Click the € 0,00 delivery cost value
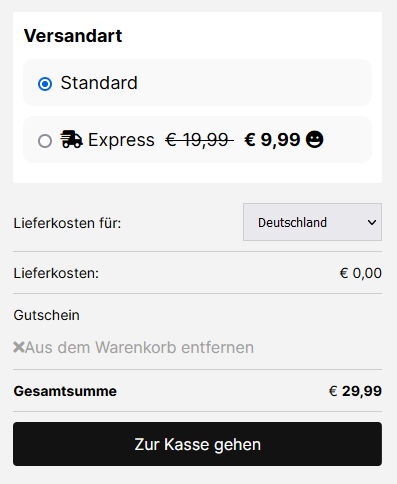The width and height of the screenshot is (397, 484). coord(361,273)
